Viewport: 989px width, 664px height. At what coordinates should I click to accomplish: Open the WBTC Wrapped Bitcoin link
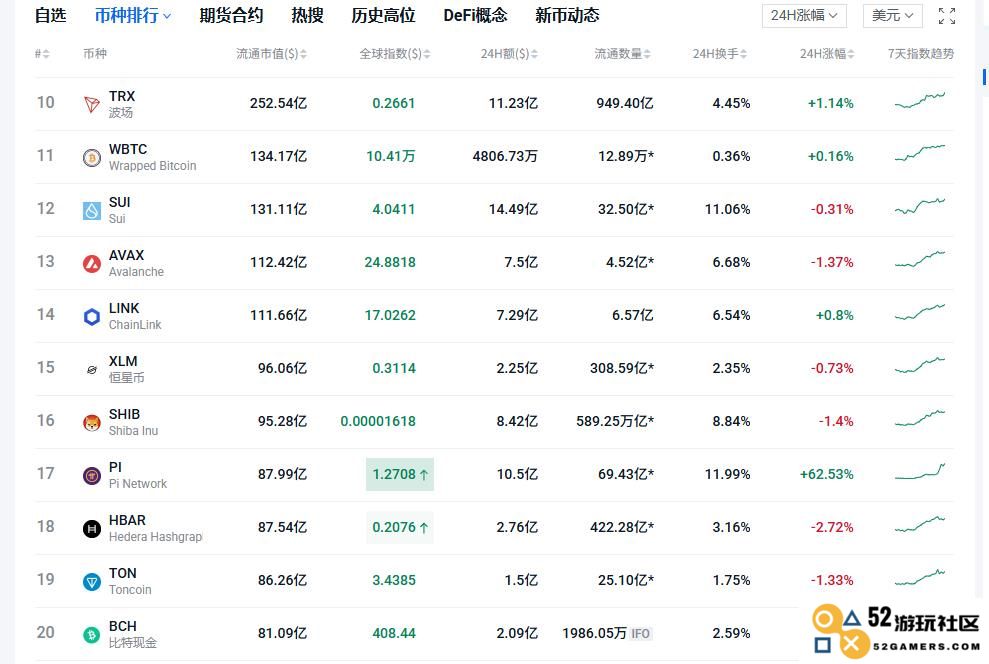point(152,157)
